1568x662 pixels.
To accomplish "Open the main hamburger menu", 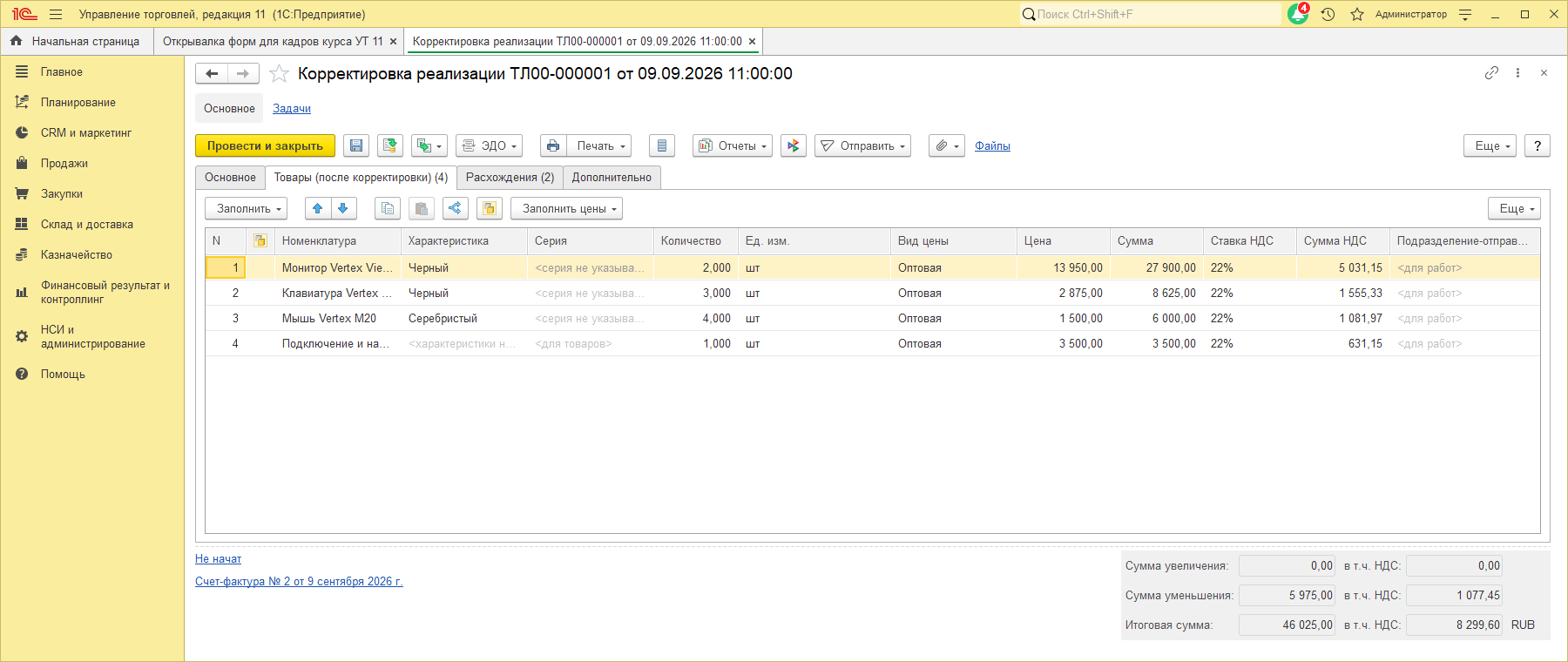I will 56,14.
